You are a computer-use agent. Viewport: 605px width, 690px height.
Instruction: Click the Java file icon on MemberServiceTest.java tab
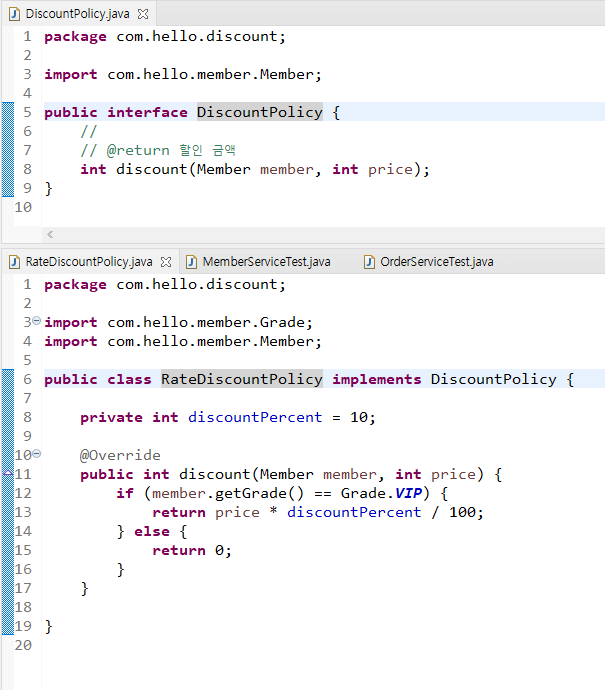(191, 262)
